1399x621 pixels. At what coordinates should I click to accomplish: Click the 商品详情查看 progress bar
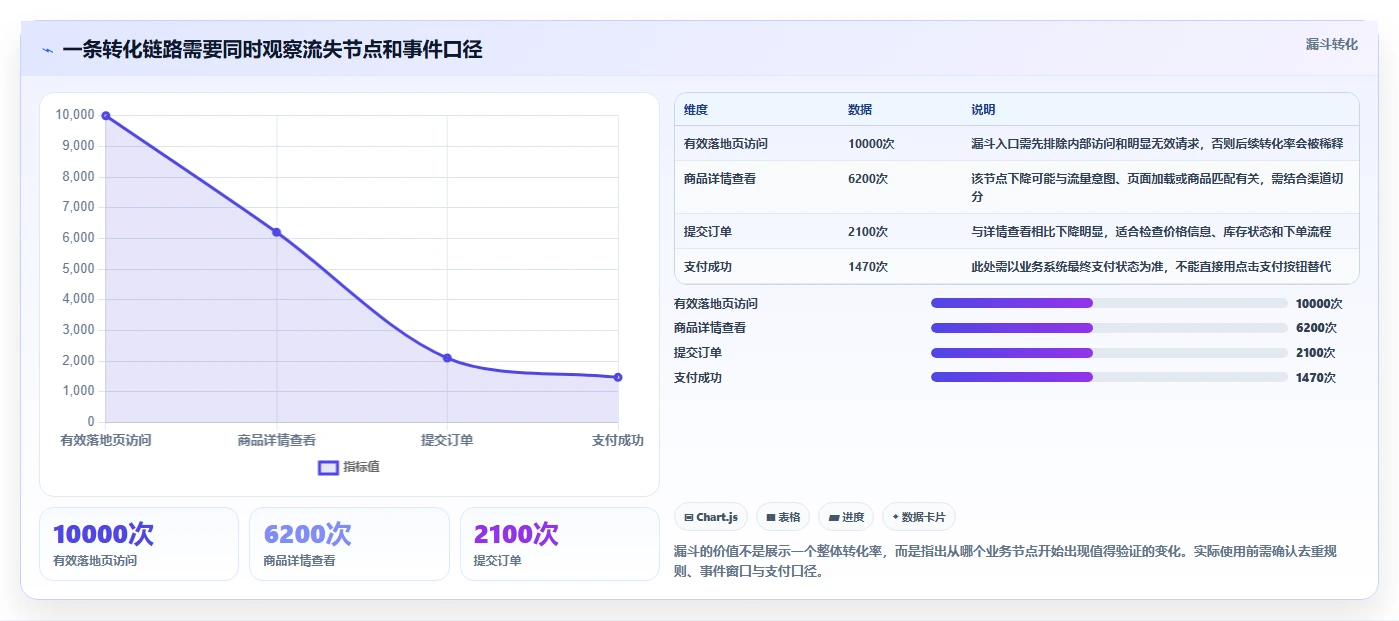[x=1109, y=328]
